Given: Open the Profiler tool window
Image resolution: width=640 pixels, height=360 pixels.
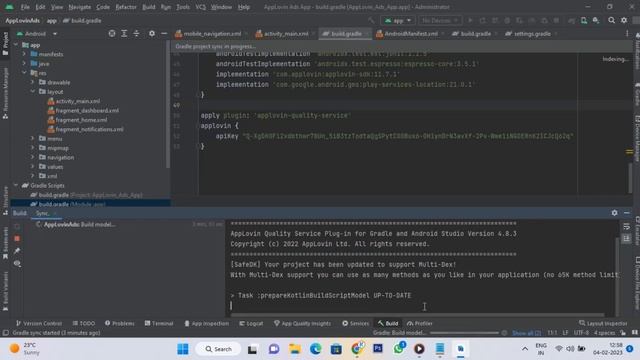Looking at the screenshot, I should tap(420, 323).
